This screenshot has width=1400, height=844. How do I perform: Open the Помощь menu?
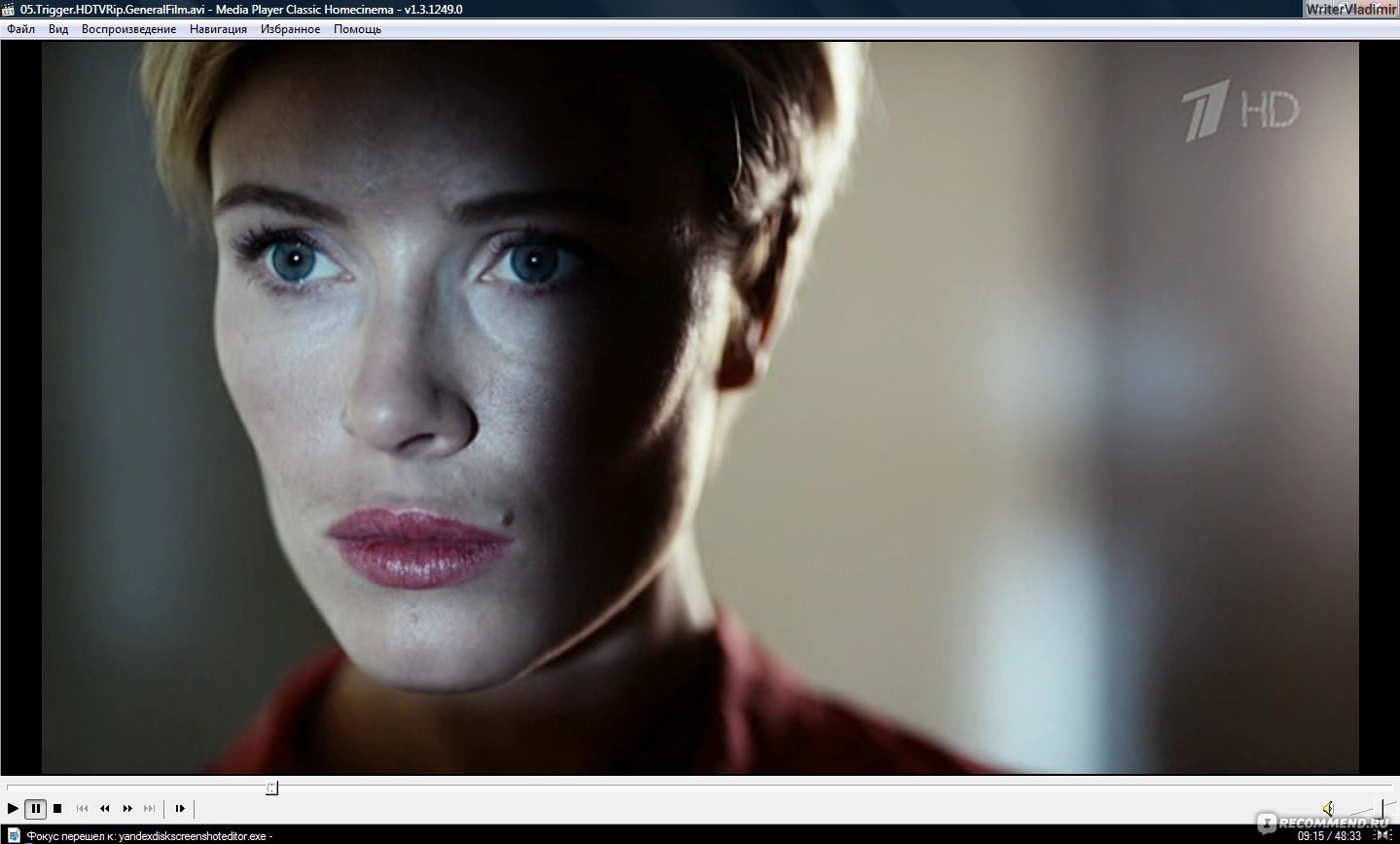click(357, 29)
